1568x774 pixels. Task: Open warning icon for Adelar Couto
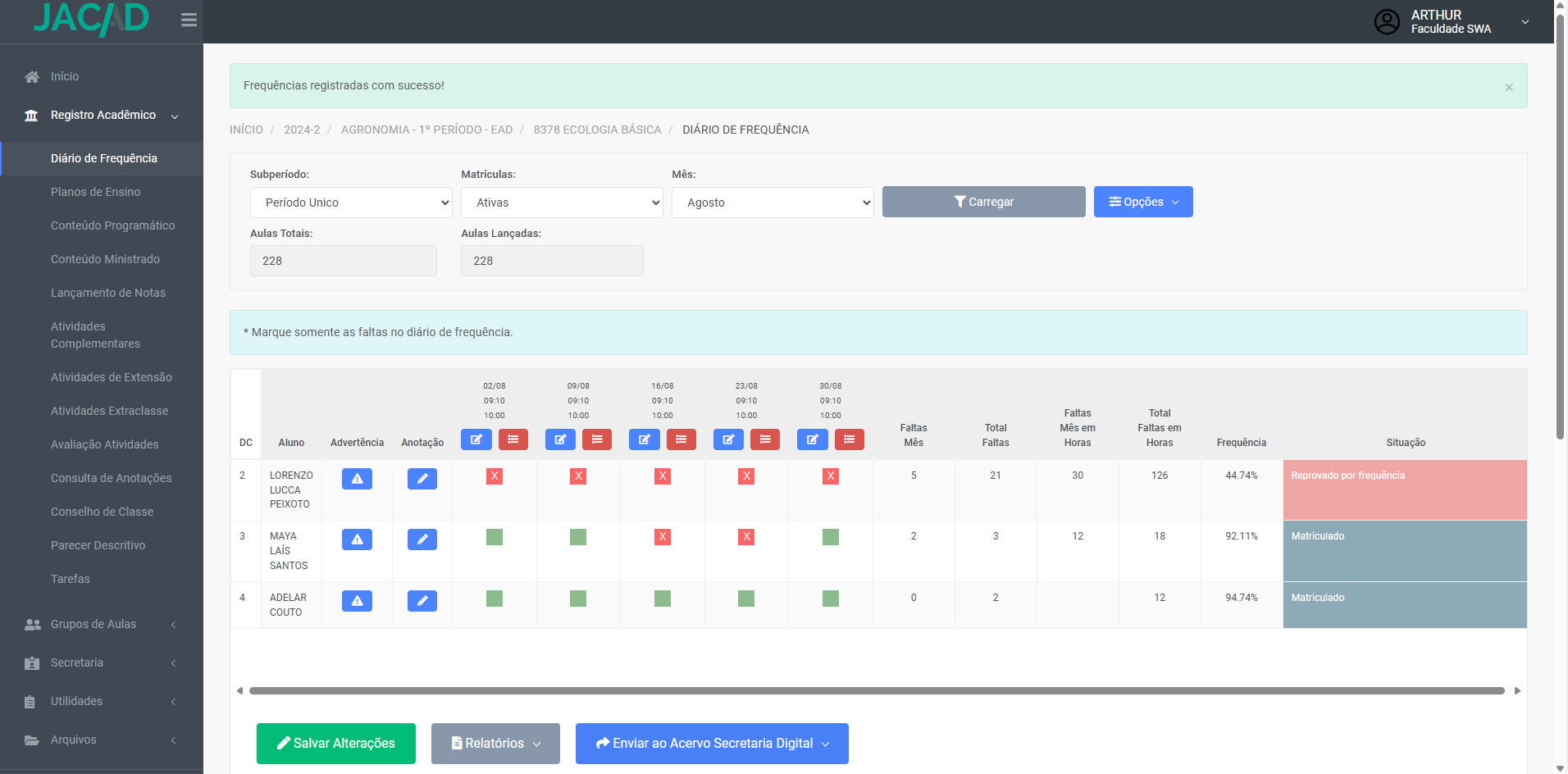pyautogui.click(x=357, y=601)
